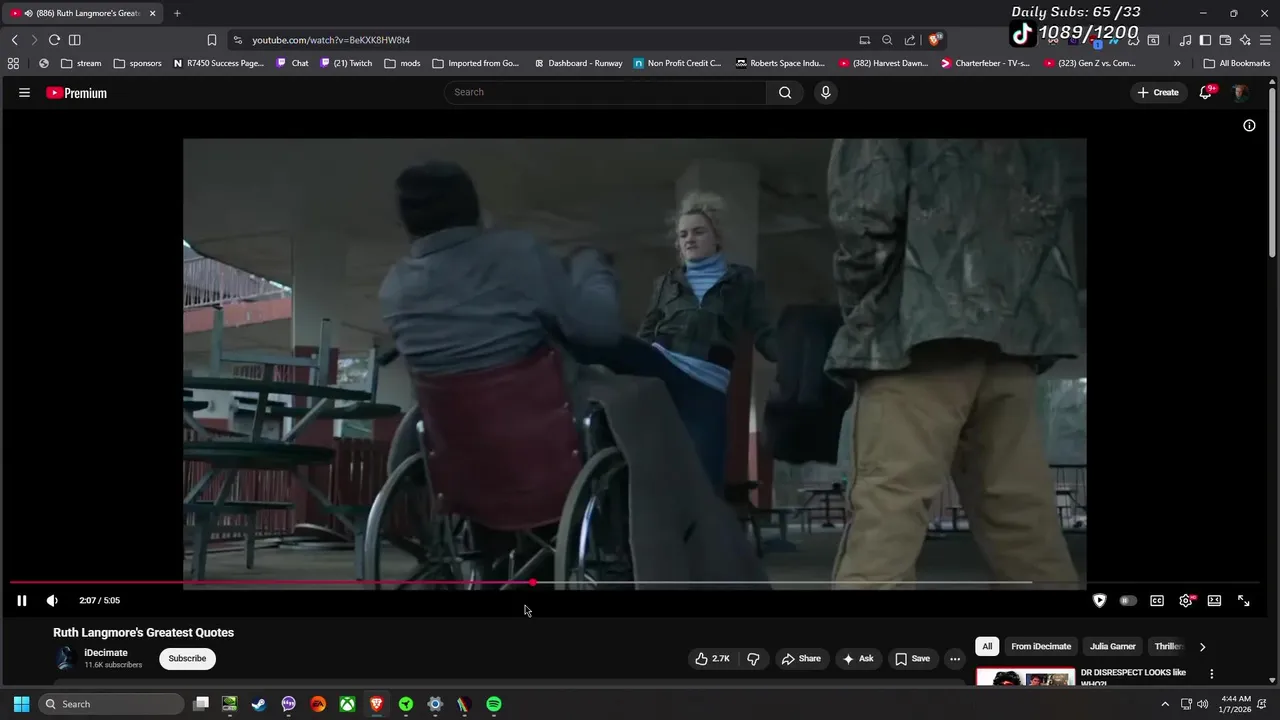Toggle the browser split view icon

[75, 40]
